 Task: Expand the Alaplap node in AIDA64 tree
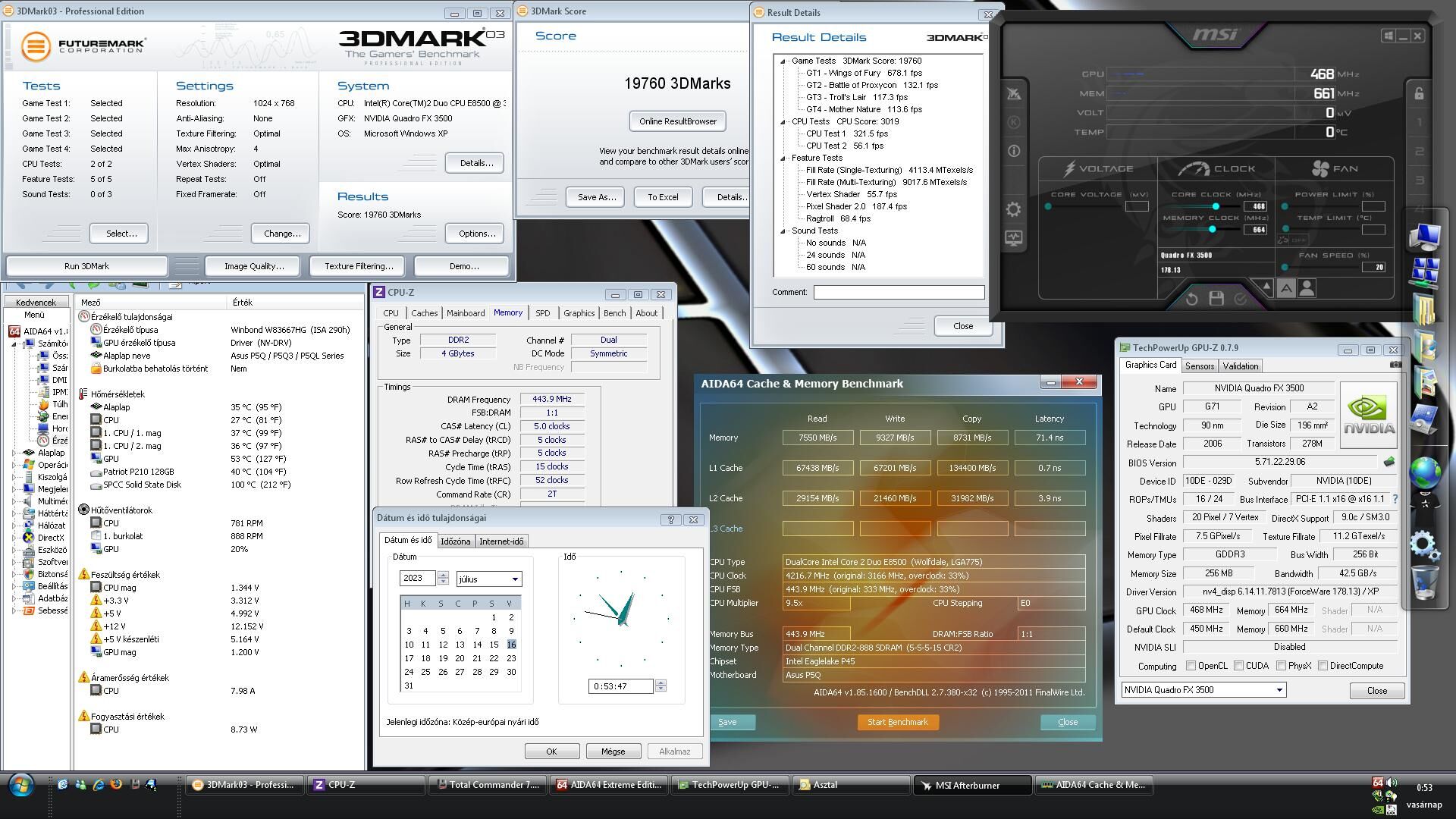point(14,453)
